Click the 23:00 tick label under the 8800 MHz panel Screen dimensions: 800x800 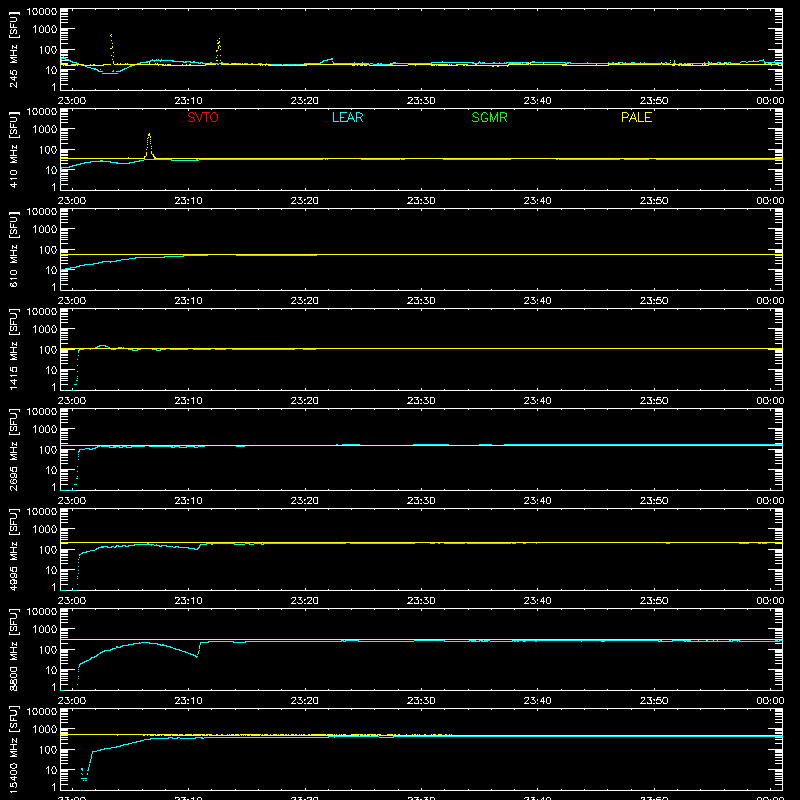point(71,701)
